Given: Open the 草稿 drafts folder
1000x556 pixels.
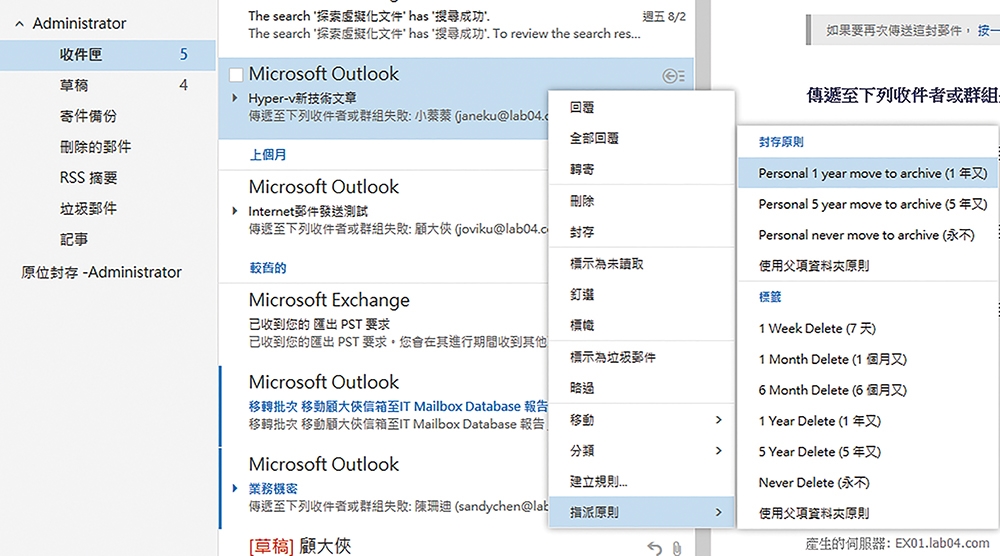Looking at the screenshot, I should point(108,85).
